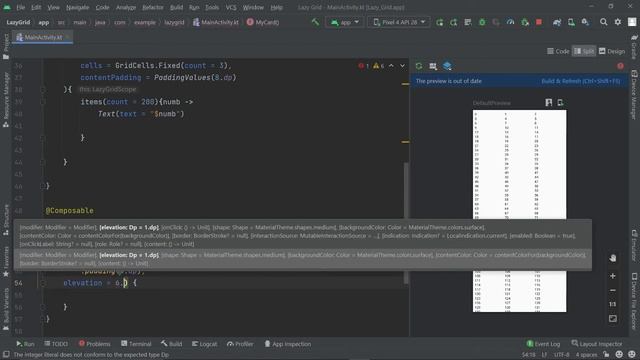The height and width of the screenshot is (360, 640).
Task: Open the App Inspection tool window
Action: click(x=288, y=344)
